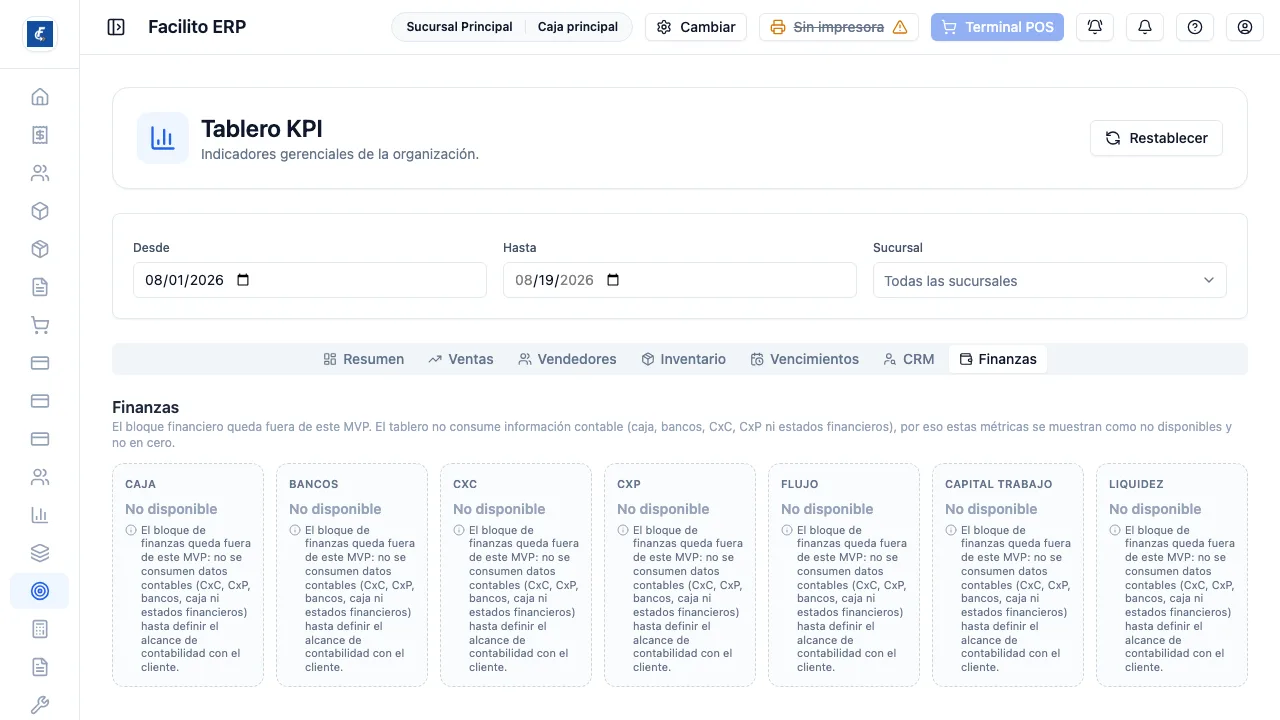Image resolution: width=1280 pixels, height=720 pixels.
Task: Click the ringing alert bell icon
Action: pyautogui.click(x=1095, y=27)
